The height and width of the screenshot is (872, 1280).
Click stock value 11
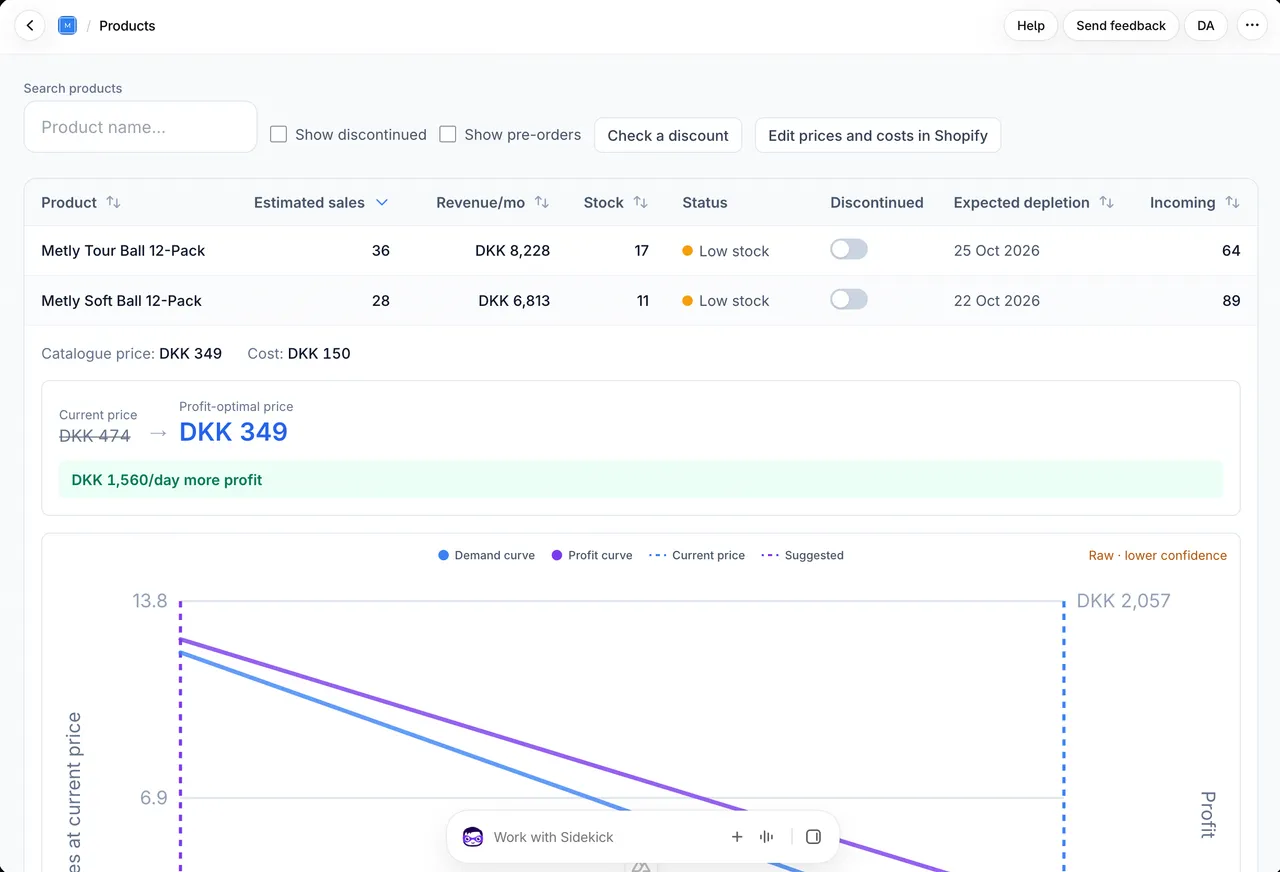643,301
